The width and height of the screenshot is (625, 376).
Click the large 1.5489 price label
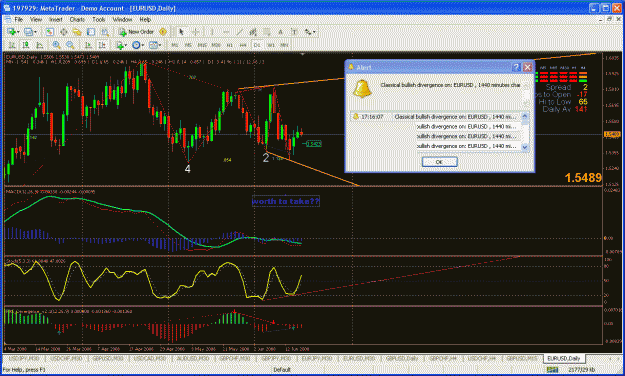click(583, 178)
